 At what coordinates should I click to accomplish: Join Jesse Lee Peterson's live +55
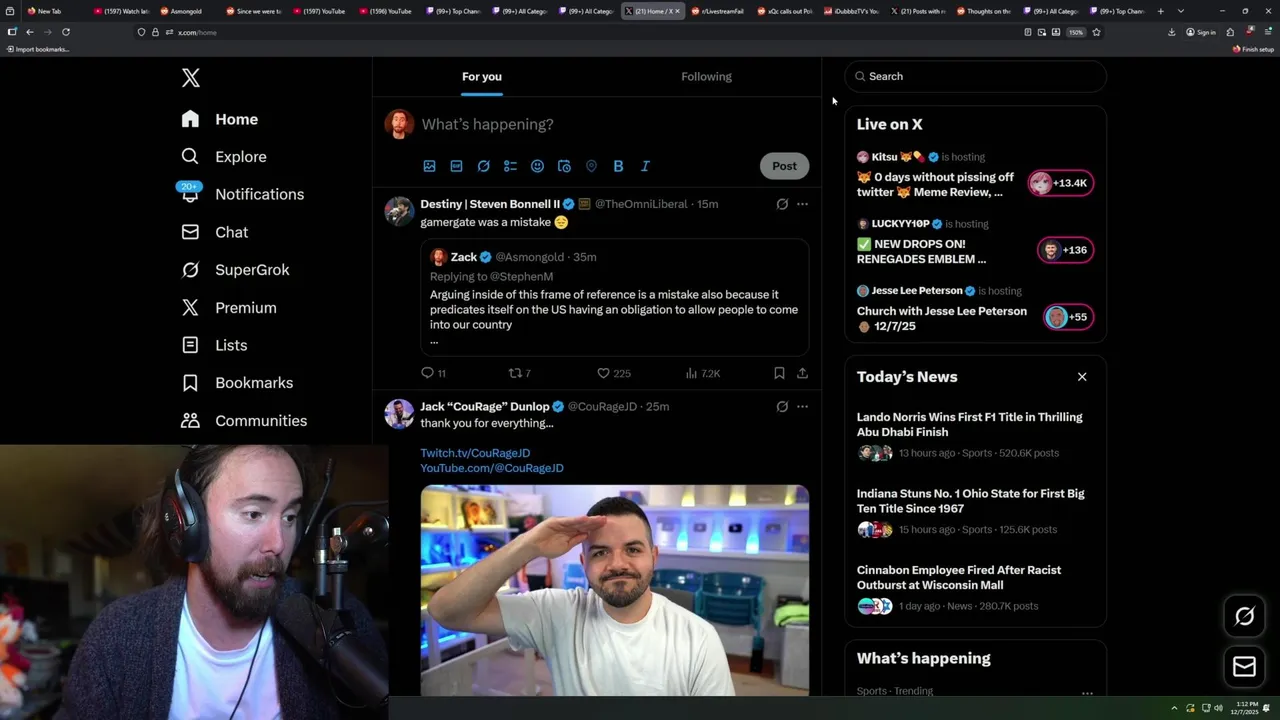coord(1067,317)
